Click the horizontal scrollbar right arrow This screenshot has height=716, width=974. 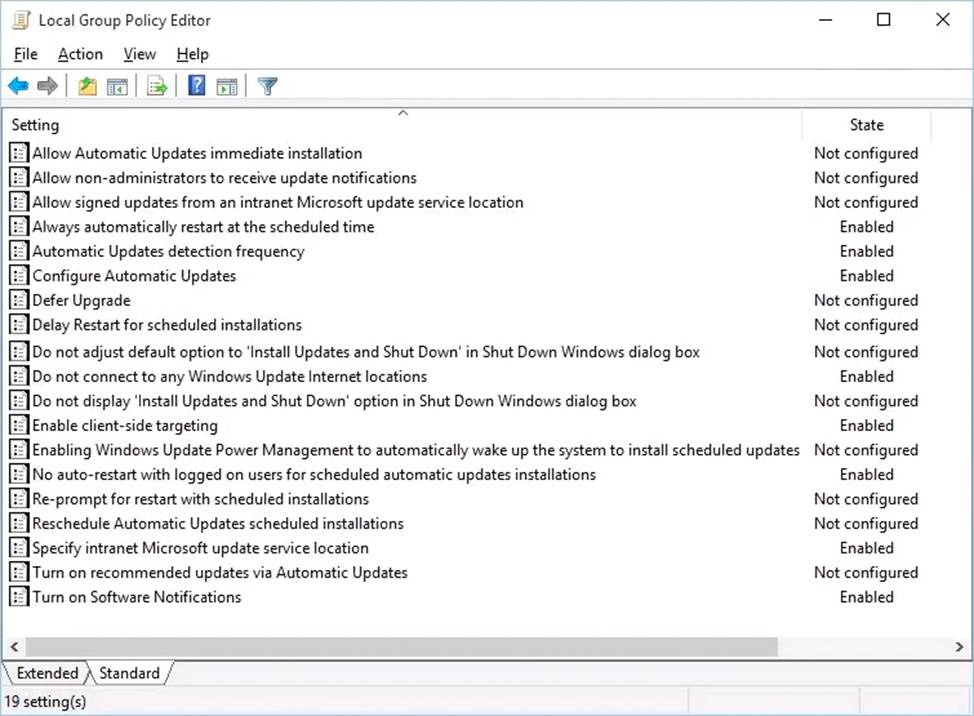[x=960, y=647]
